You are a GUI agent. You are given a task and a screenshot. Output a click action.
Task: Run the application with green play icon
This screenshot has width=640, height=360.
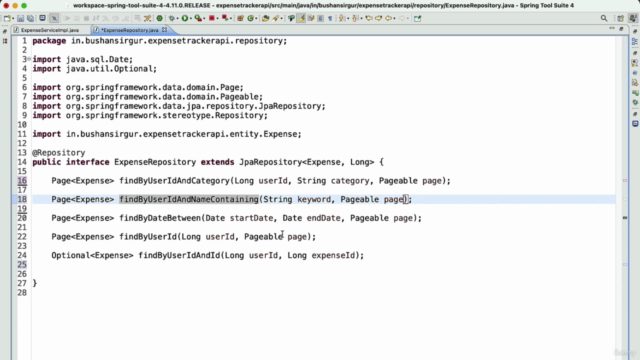pyautogui.click(x=185, y=18)
